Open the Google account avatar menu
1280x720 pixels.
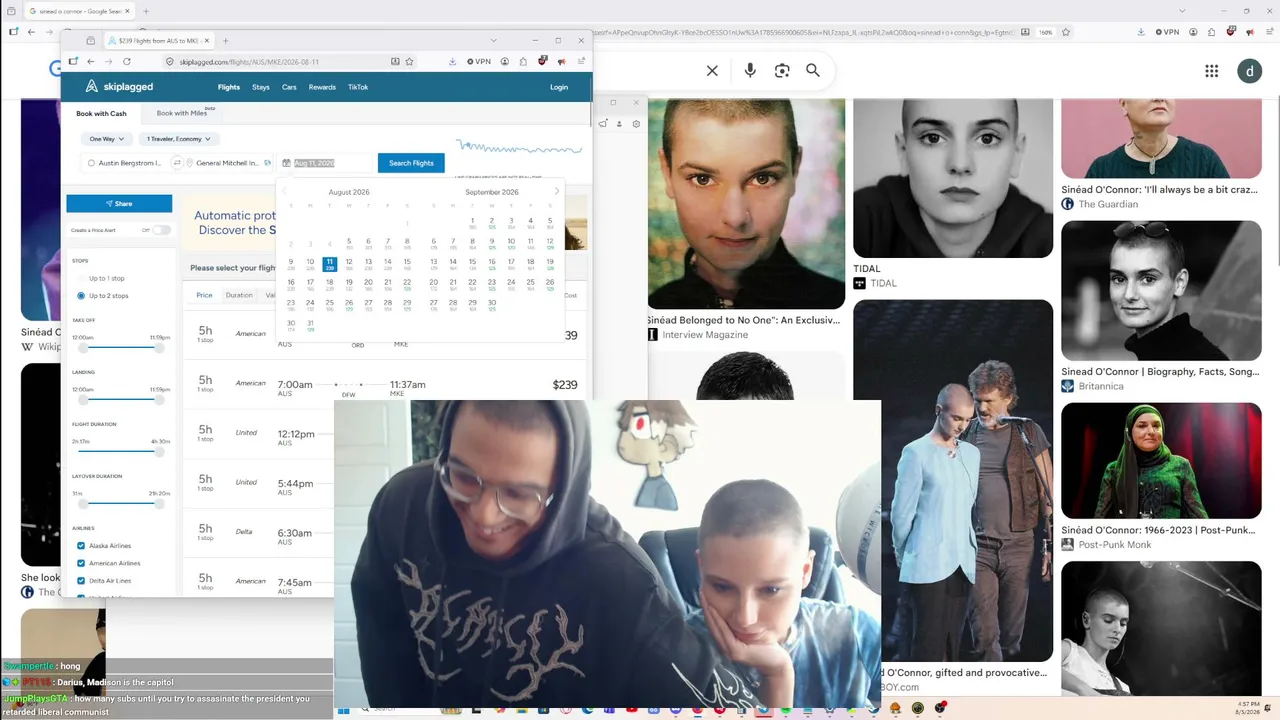coord(1250,71)
